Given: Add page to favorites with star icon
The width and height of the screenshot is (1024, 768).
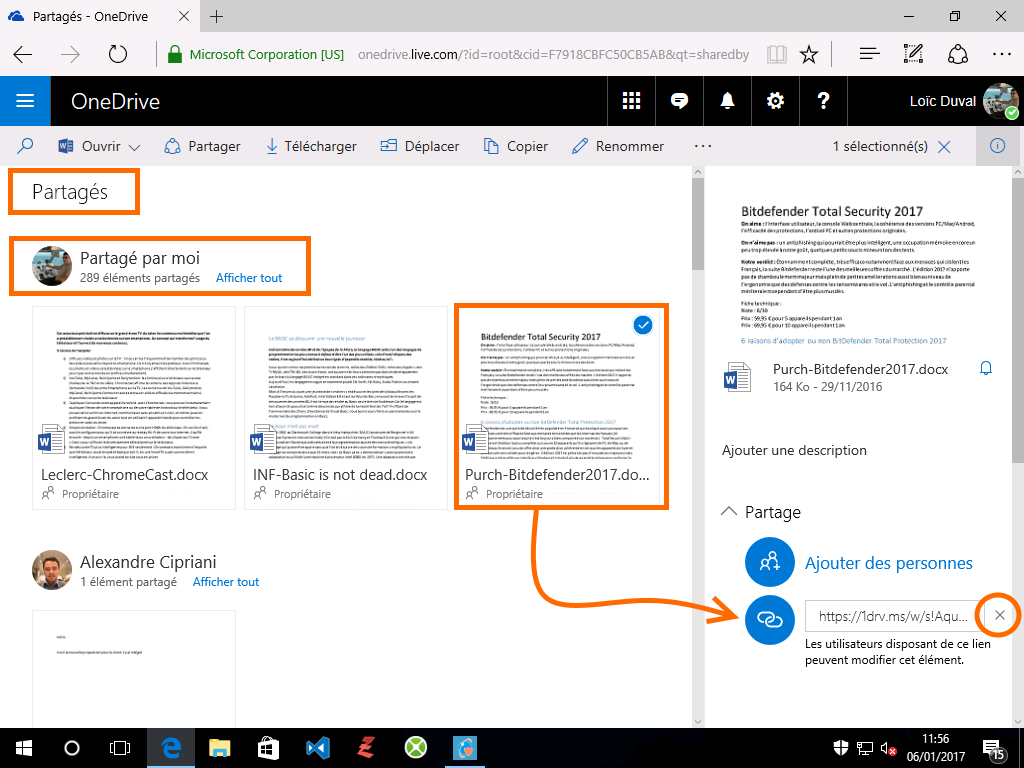Looking at the screenshot, I should [x=809, y=55].
